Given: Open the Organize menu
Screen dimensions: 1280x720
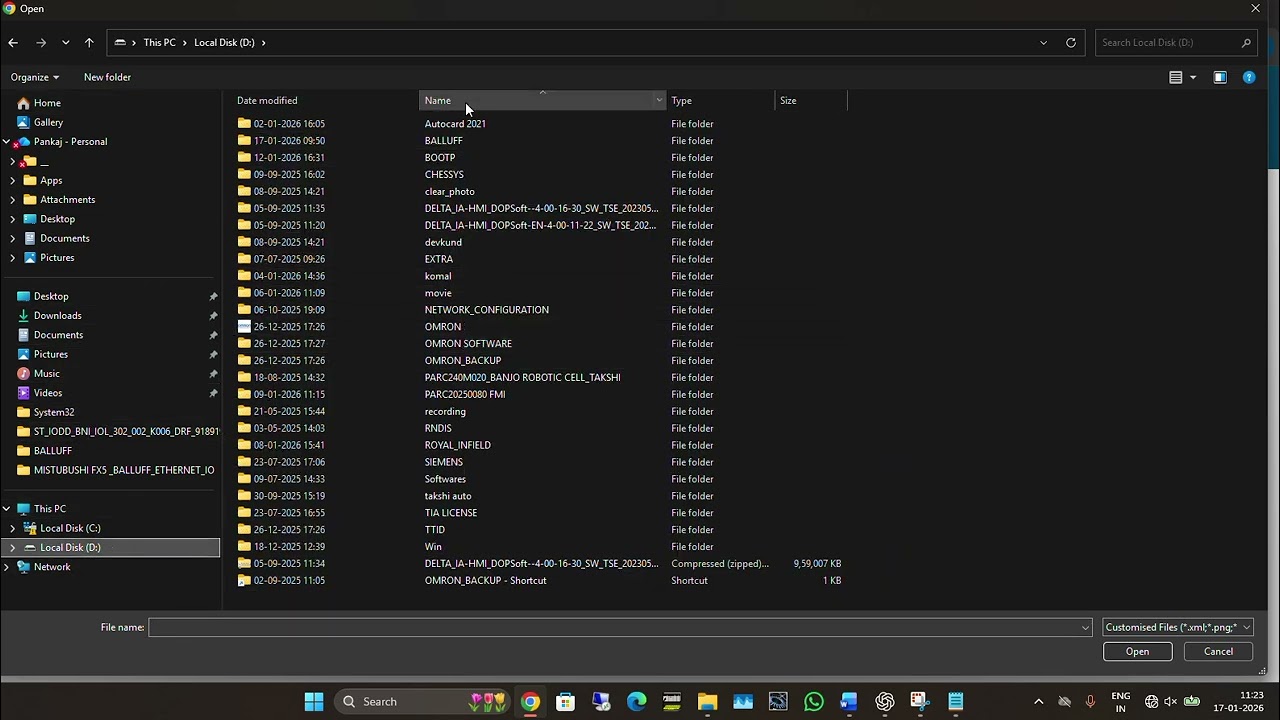Looking at the screenshot, I should point(35,77).
